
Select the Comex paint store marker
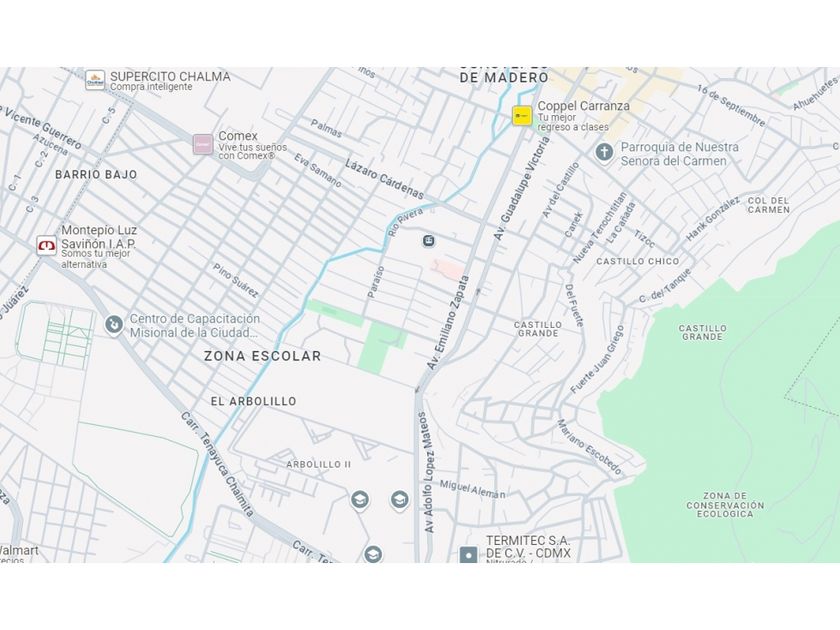click(203, 144)
